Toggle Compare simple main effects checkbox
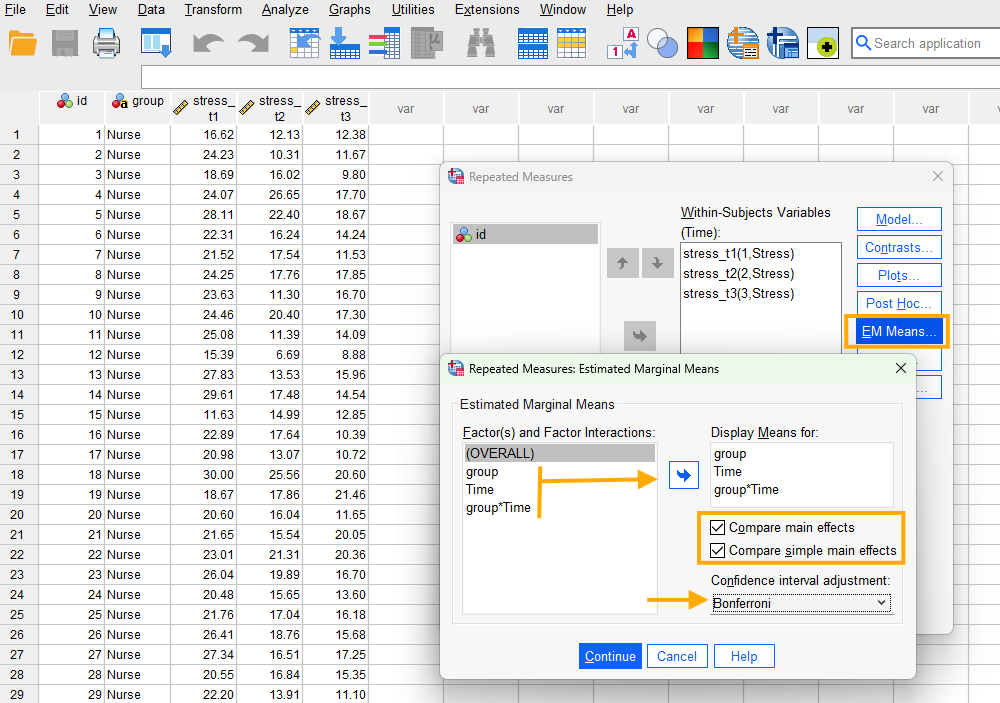This screenshot has width=1000, height=703. pos(717,550)
